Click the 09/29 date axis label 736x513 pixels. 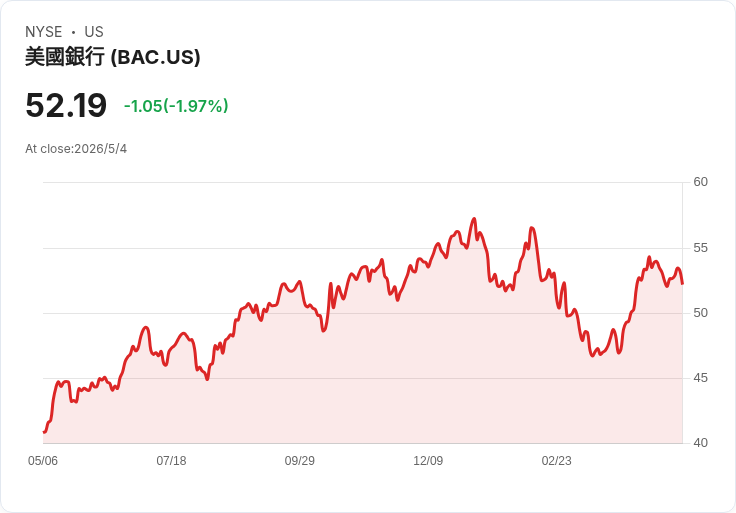[299, 460]
